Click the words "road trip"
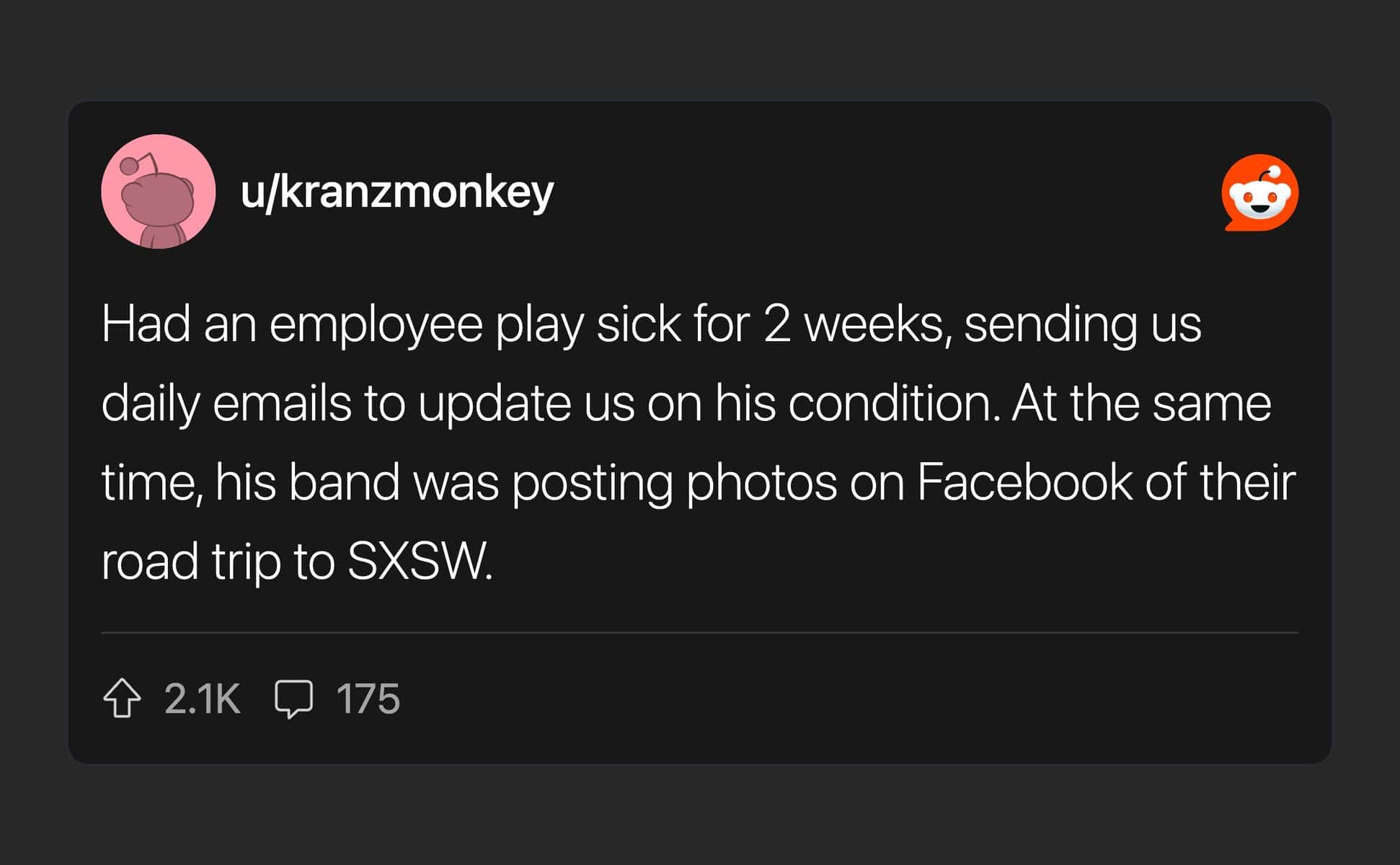The width and height of the screenshot is (1400, 865). pos(191,561)
